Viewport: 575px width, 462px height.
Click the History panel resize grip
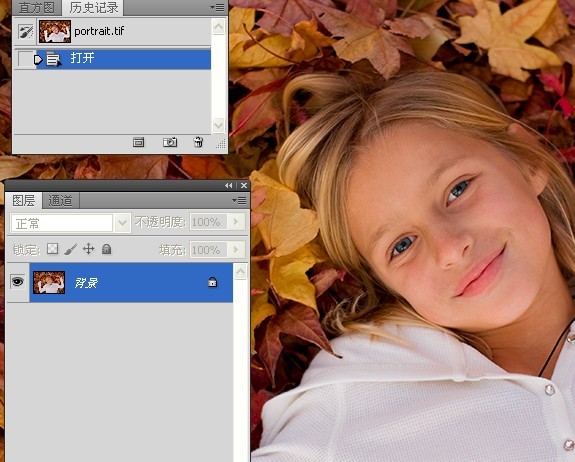221,144
